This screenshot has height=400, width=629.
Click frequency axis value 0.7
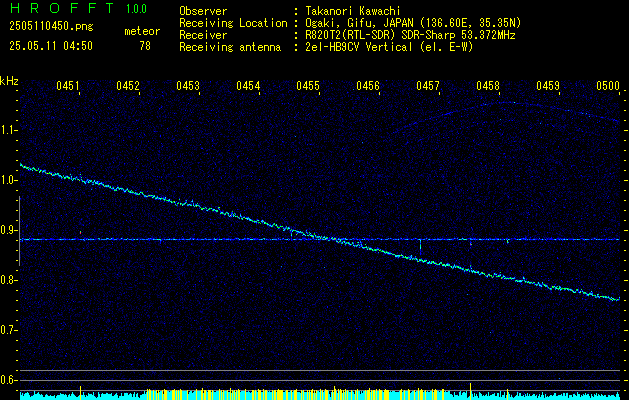click(x=8, y=330)
